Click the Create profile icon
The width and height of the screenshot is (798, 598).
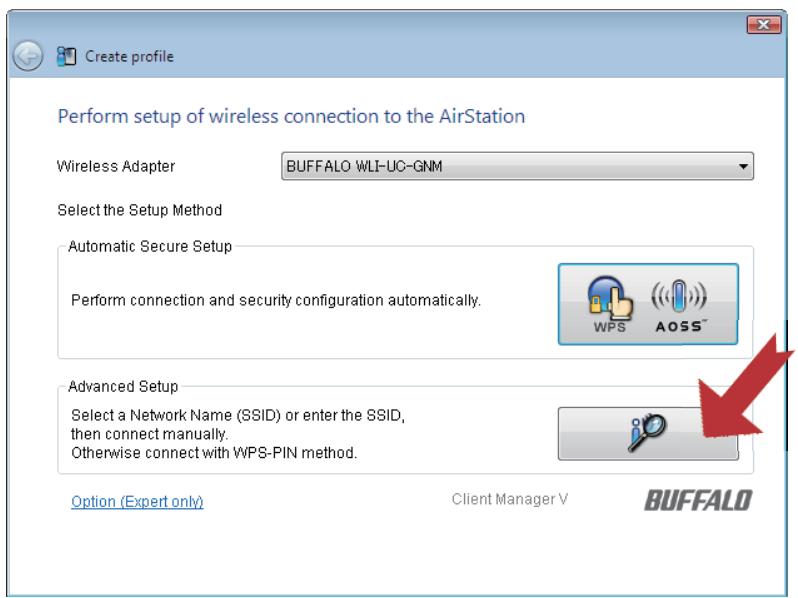pos(66,56)
